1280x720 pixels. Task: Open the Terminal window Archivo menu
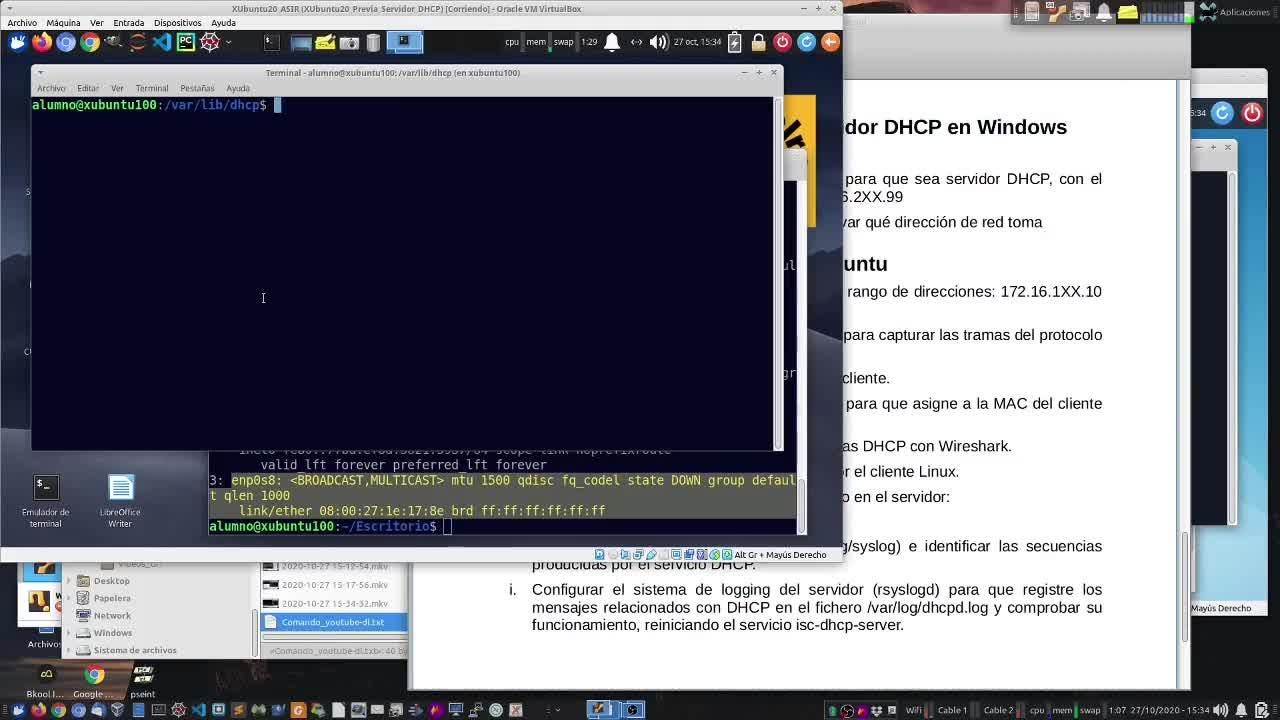[51, 88]
